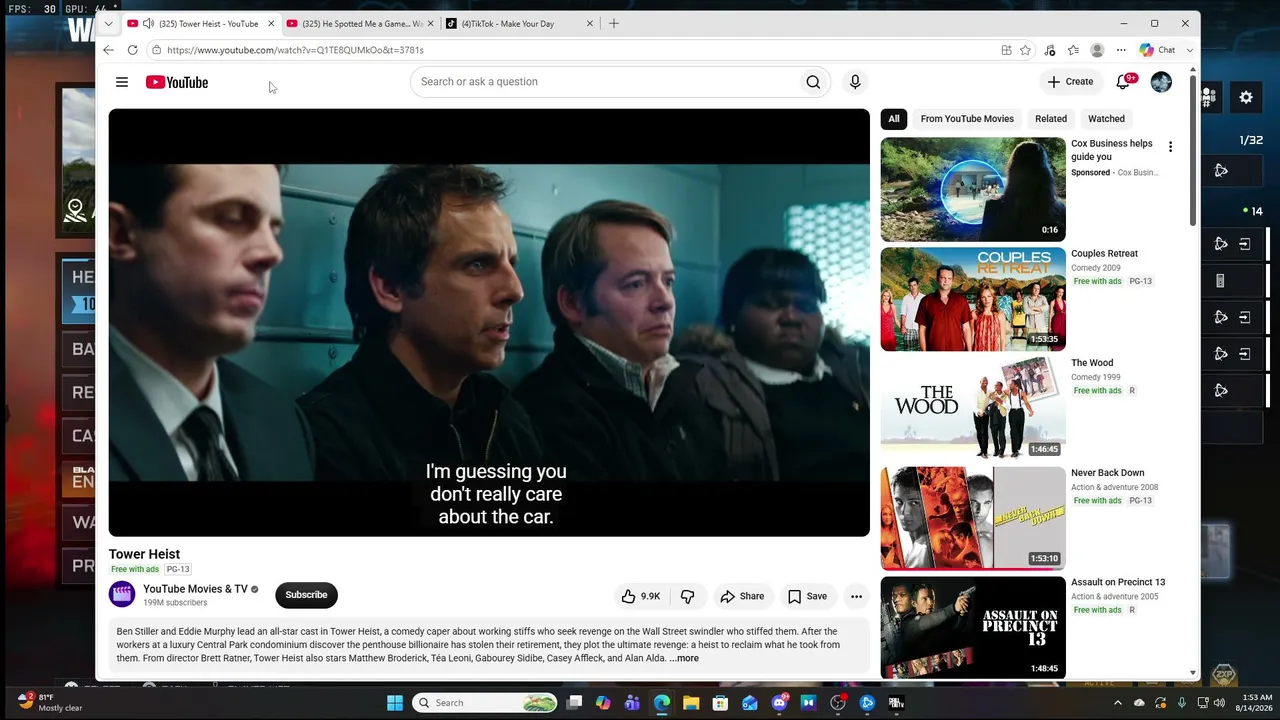Close the TikTok Make Your Day tab
The height and width of the screenshot is (720, 1280).
click(x=590, y=23)
